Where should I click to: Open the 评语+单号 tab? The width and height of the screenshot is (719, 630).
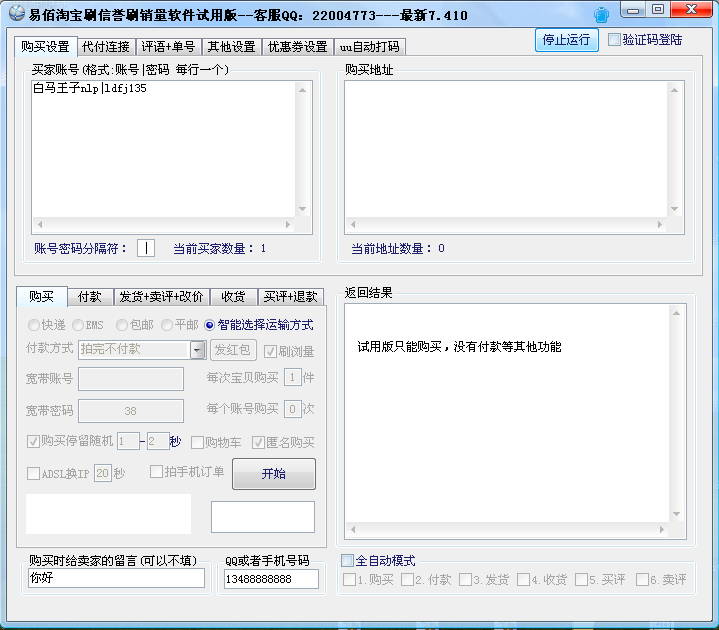pos(168,46)
